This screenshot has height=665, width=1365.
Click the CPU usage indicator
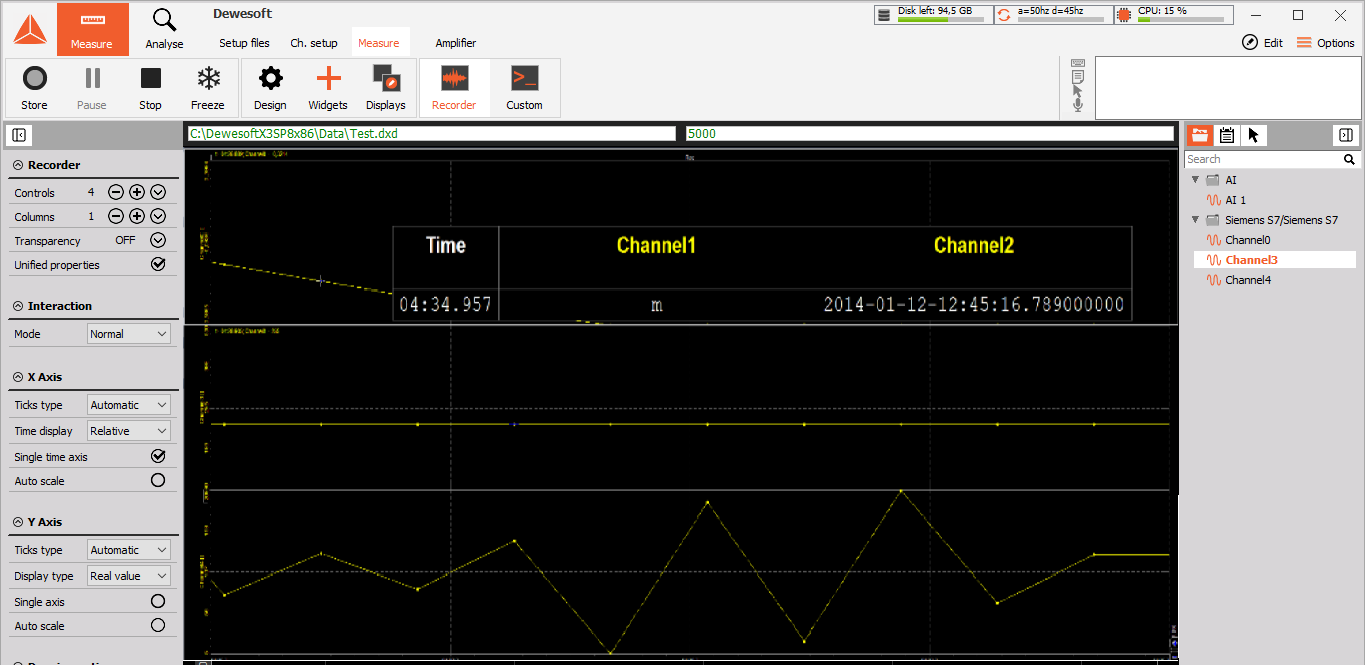[1173, 14]
